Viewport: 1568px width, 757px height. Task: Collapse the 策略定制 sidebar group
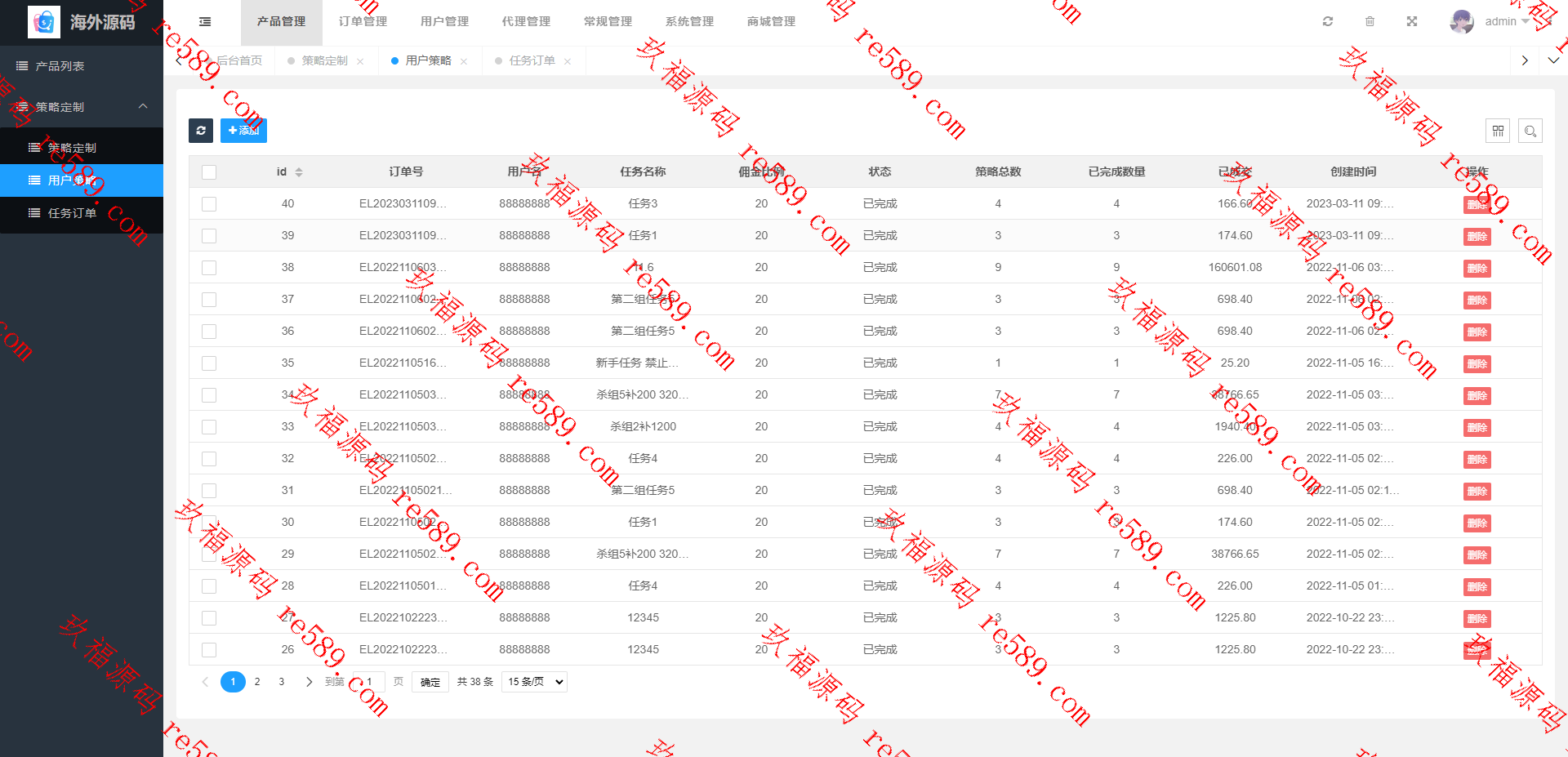(82, 107)
